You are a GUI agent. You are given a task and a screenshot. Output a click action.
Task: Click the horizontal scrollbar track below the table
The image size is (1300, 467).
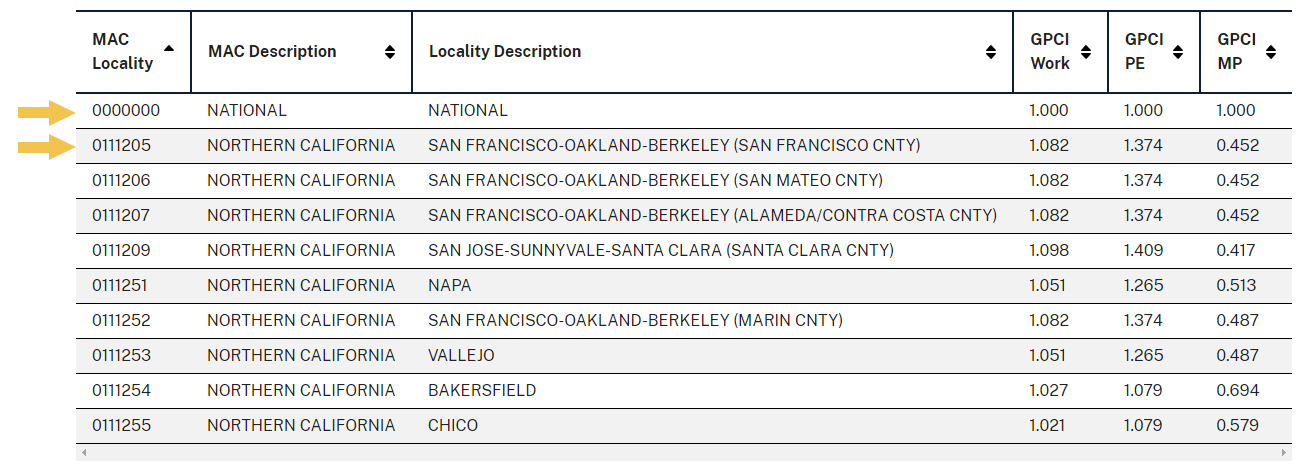680,453
